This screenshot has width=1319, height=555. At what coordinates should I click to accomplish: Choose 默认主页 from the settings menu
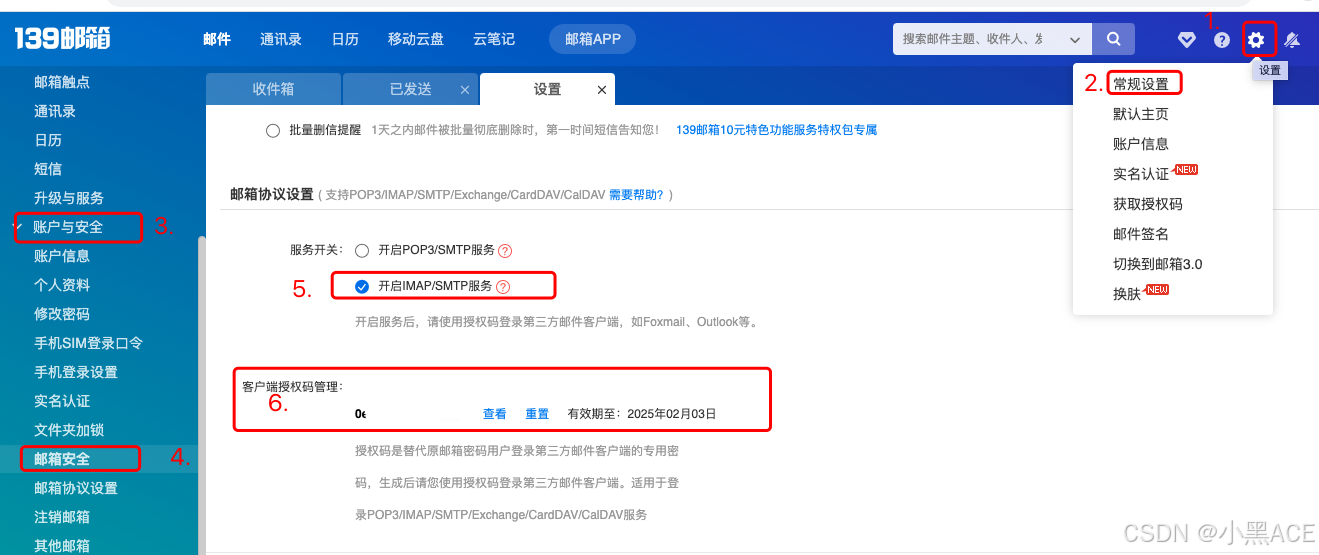1141,114
